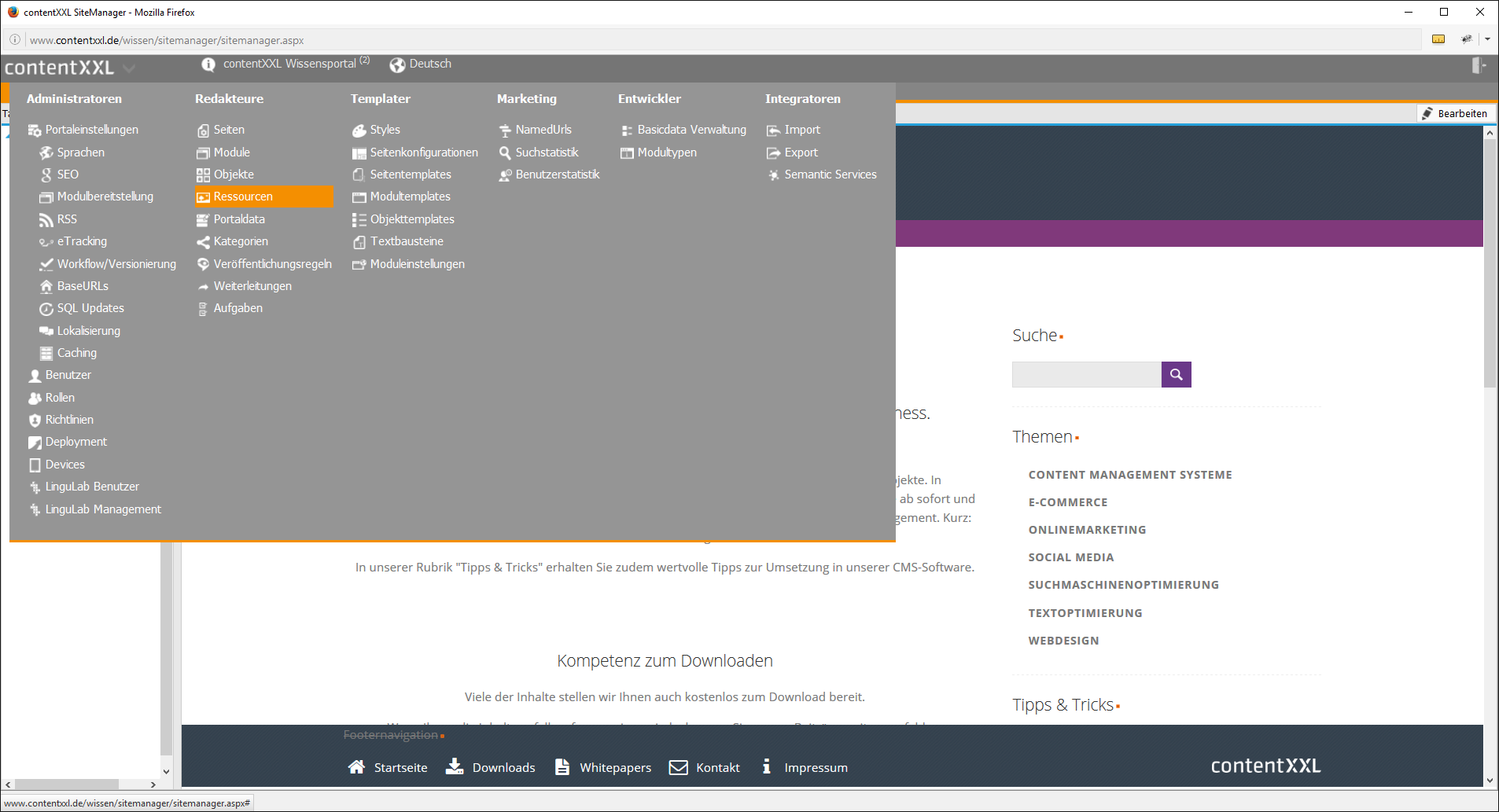This screenshot has width=1499, height=812.
Task: Open the SOCIAL MEDIA topic link
Action: (1071, 557)
